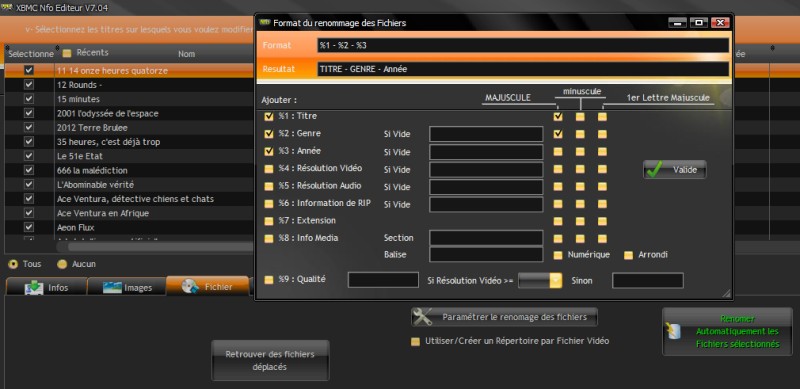Enable the %6 : Information de RIP checkbox
The image size is (800, 389).
click(x=268, y=204)
